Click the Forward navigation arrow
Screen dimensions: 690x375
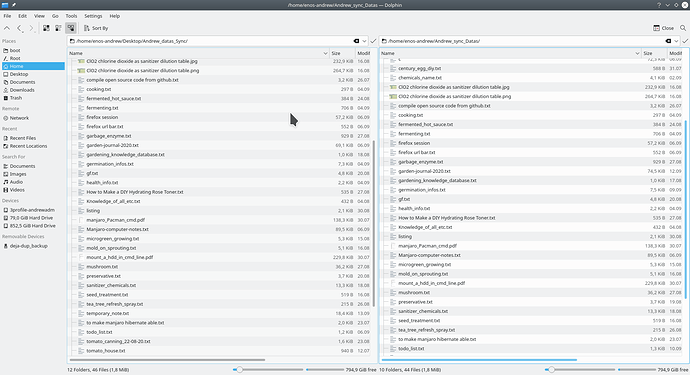click(x=31, y=28)
